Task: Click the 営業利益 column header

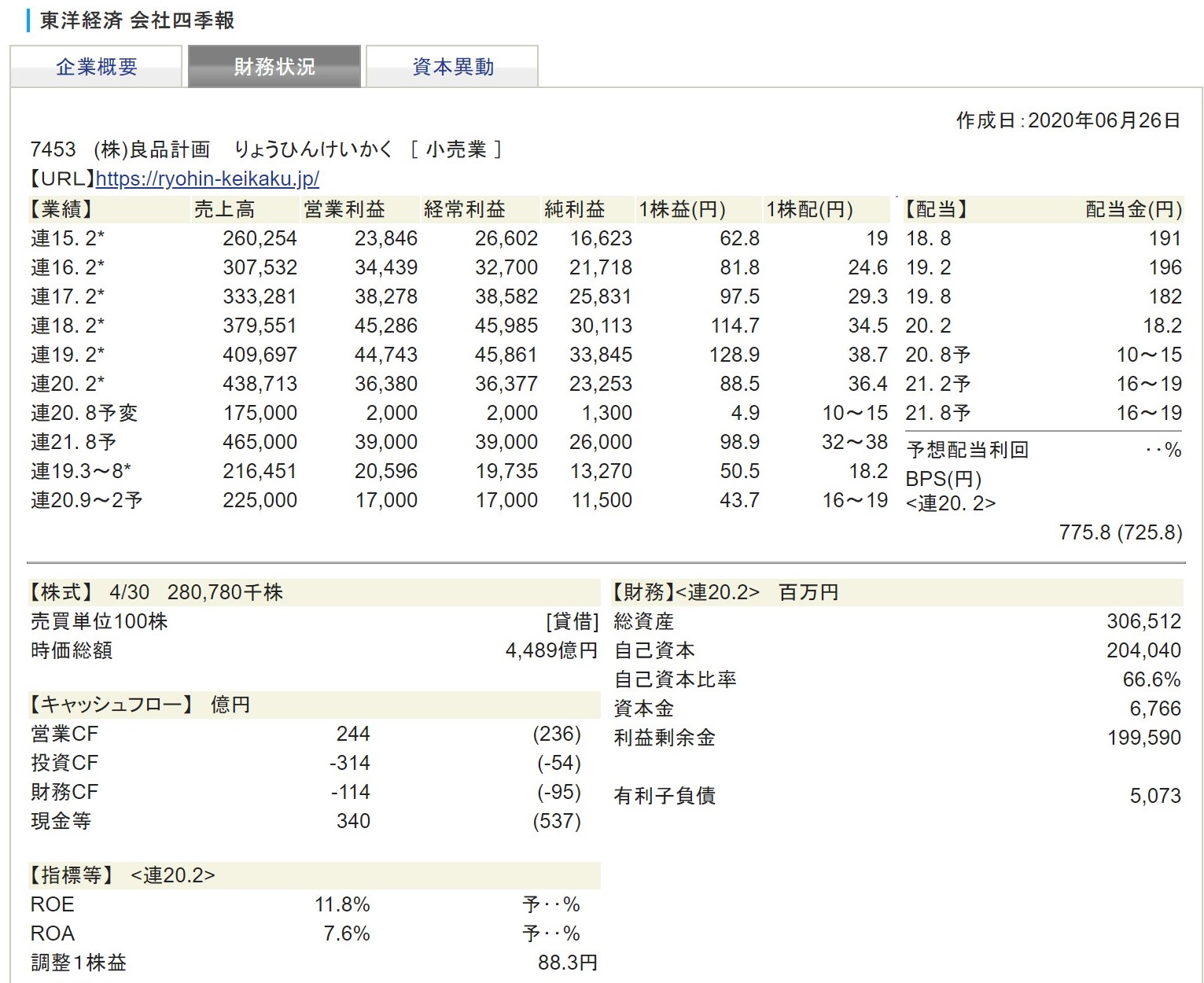Action: point(344,209)
